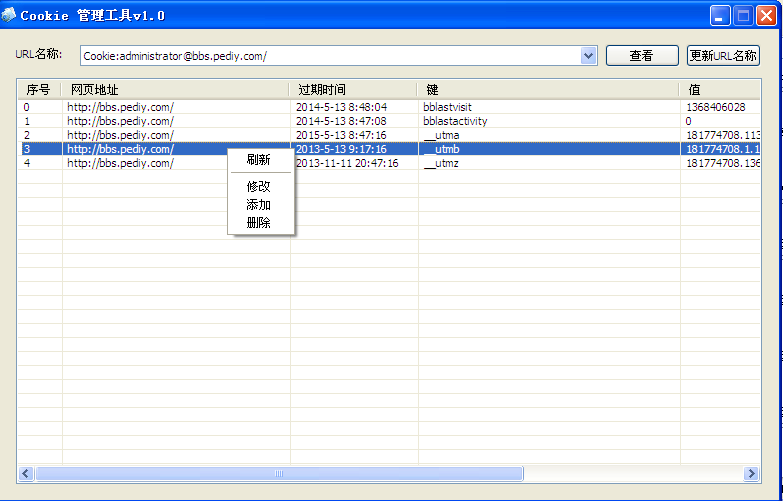Select 添加 in the context menu
This screenshot has height=501, width=783.
click(259, 205)
